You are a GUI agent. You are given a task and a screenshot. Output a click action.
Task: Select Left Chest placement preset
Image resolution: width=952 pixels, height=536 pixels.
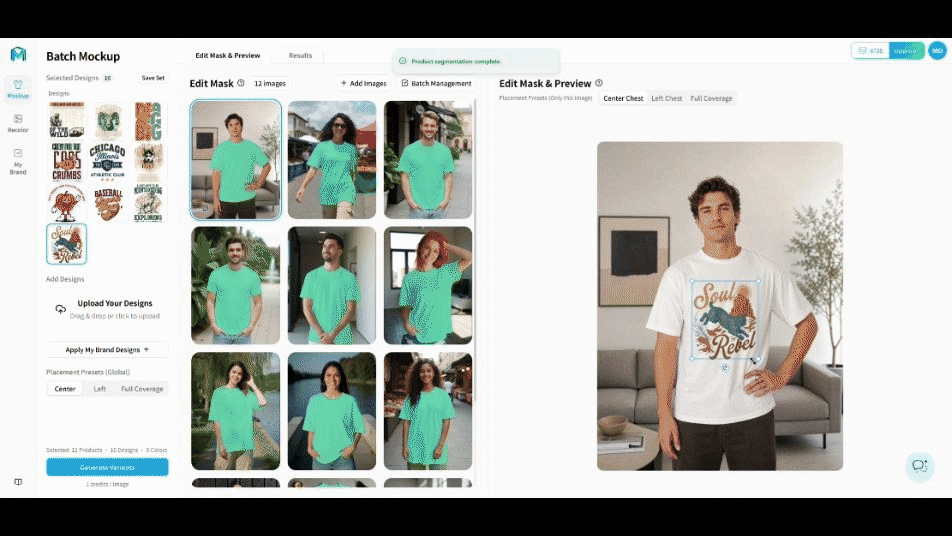667,98
